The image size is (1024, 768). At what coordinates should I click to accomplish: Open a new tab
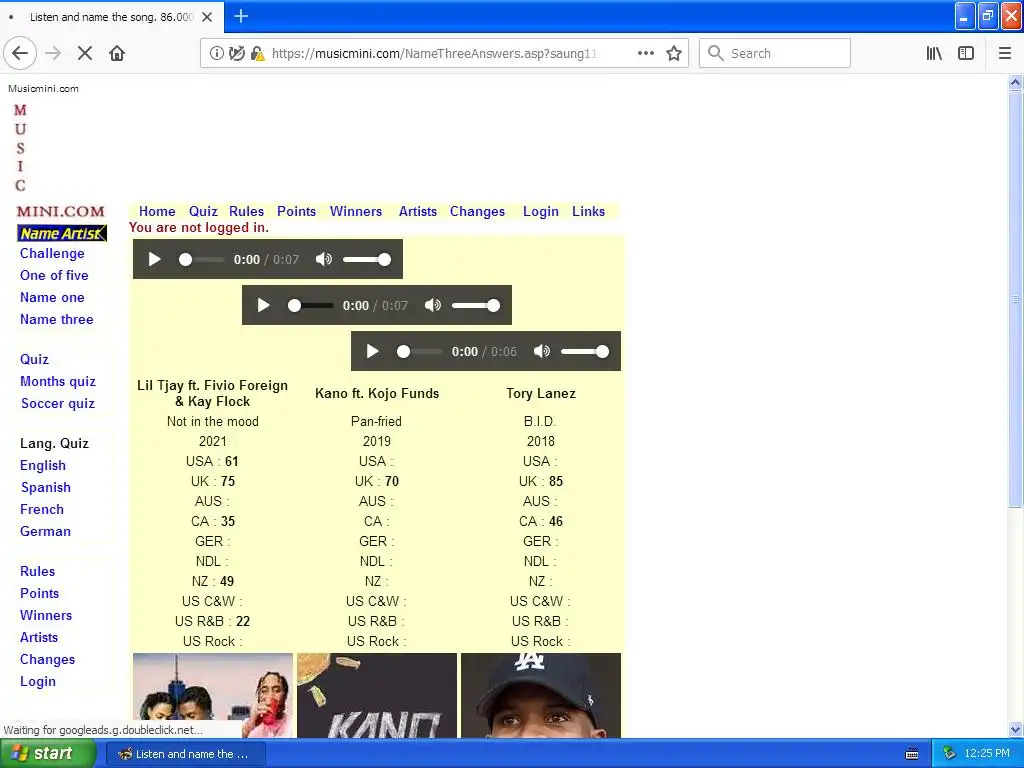pos(241,16)
